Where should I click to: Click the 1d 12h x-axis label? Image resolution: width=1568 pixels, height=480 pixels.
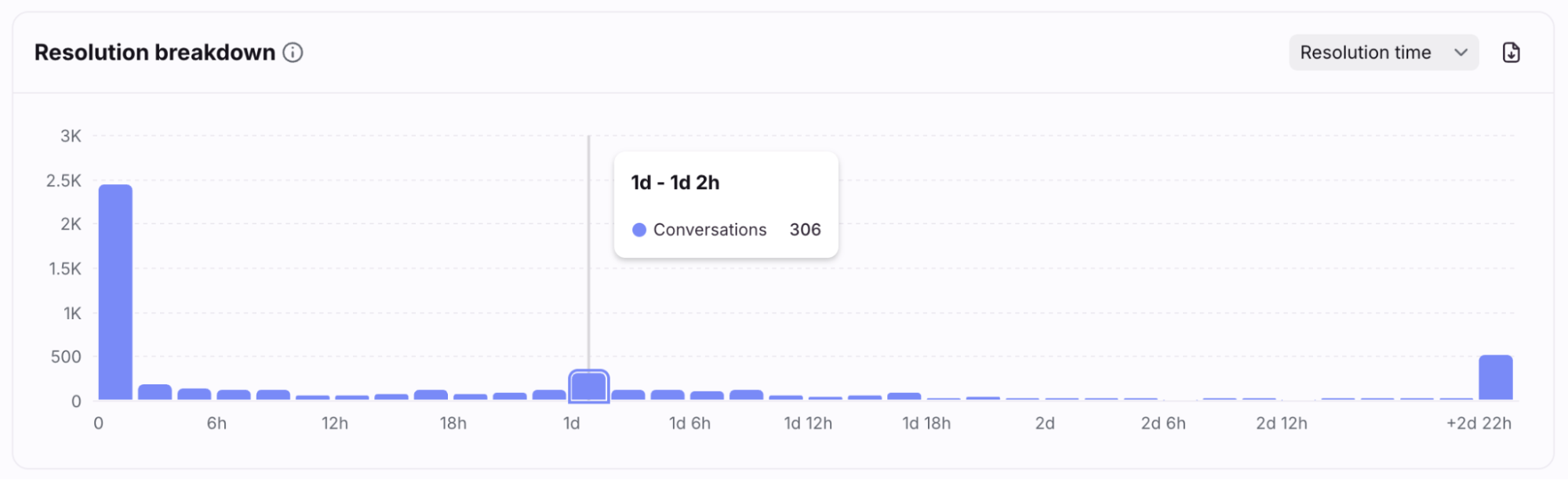(x=808, y=424)
